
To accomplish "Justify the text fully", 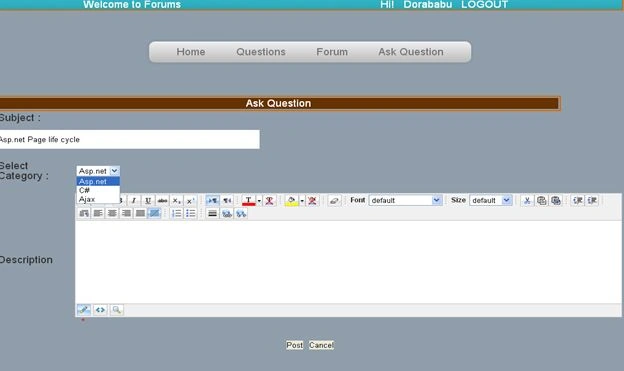I will (140, 214).
